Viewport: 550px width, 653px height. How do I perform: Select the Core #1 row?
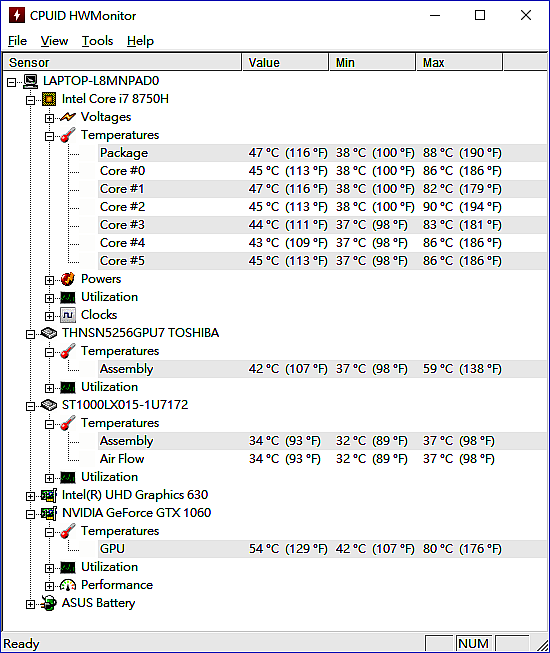tap(322, 189)
